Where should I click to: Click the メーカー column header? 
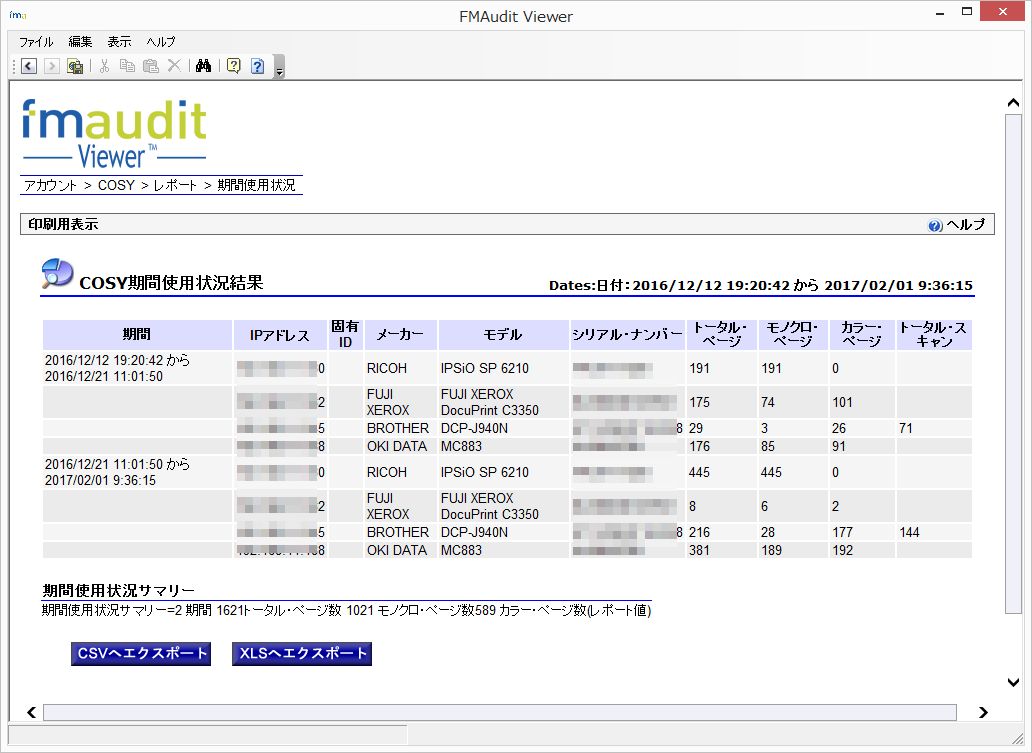(x=400, y=335)
